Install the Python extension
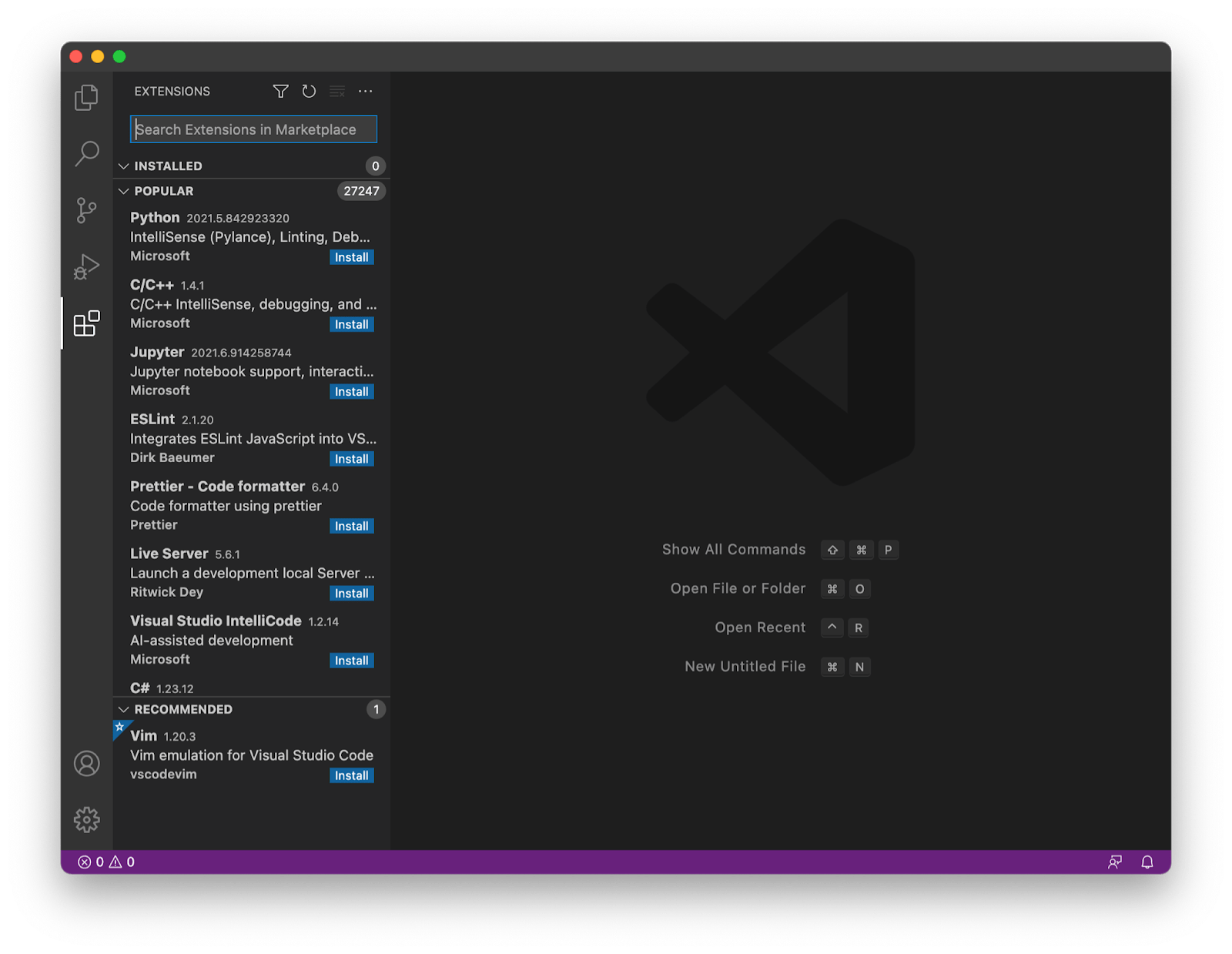Viewport: 1232px width, 954px height. click(352, 257)
